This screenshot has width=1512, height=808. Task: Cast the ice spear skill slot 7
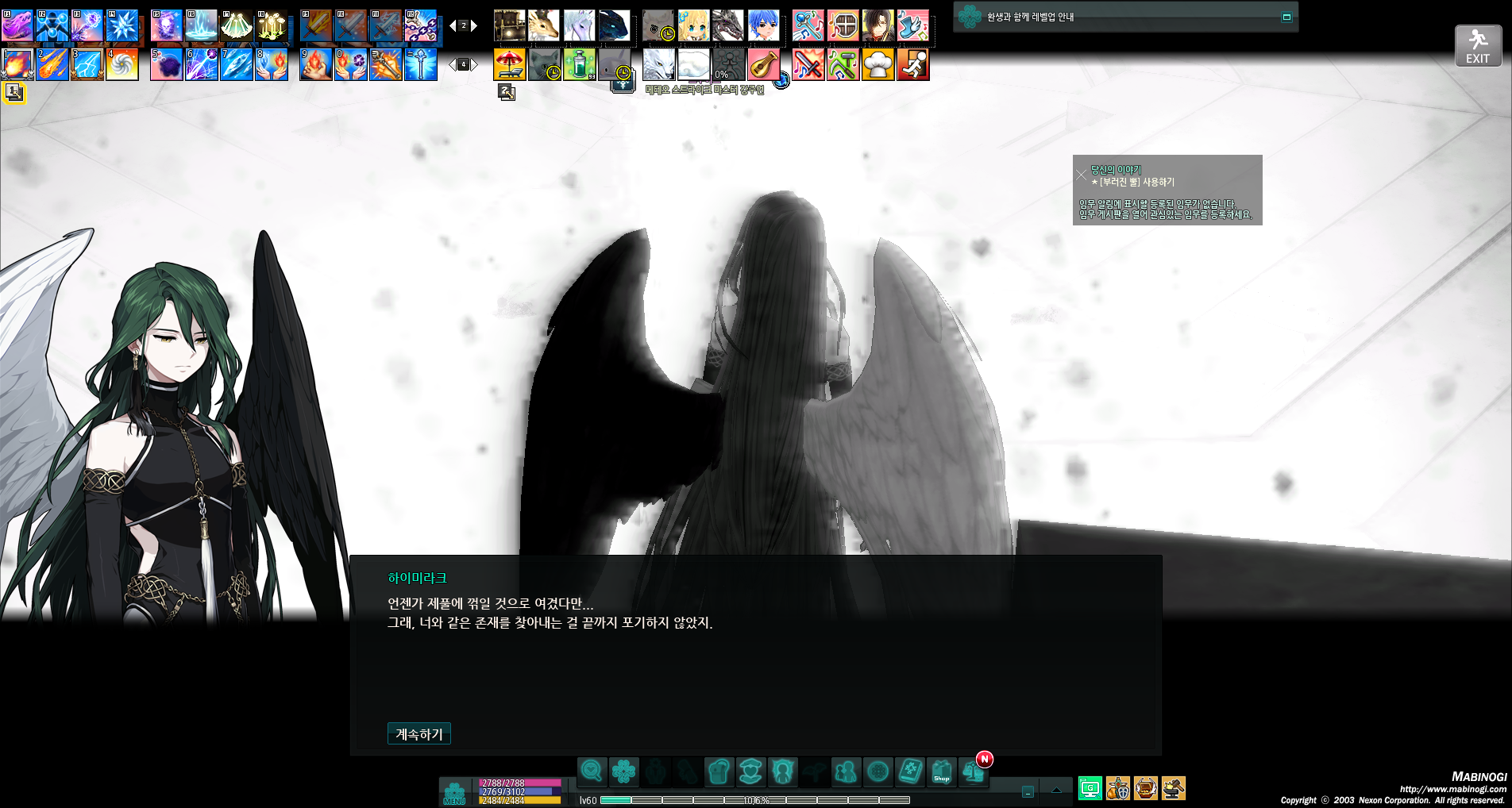pos(237,64)
